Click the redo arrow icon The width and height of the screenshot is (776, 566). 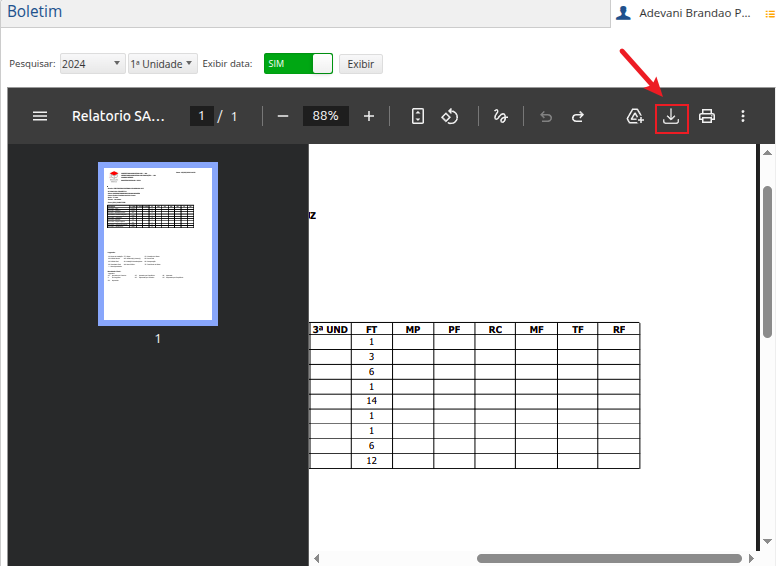pyautogui.click(x=578, y=117)
